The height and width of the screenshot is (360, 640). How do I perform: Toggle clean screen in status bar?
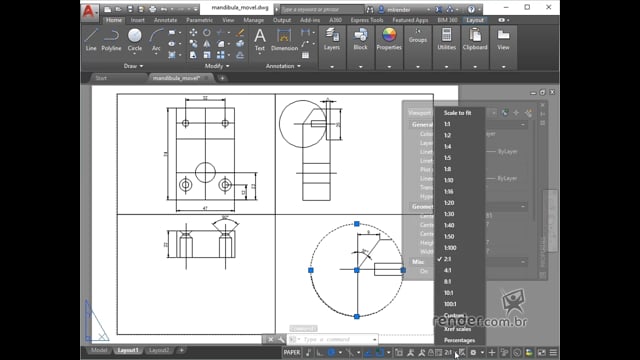pyautogui.click(x=542, y=352)
